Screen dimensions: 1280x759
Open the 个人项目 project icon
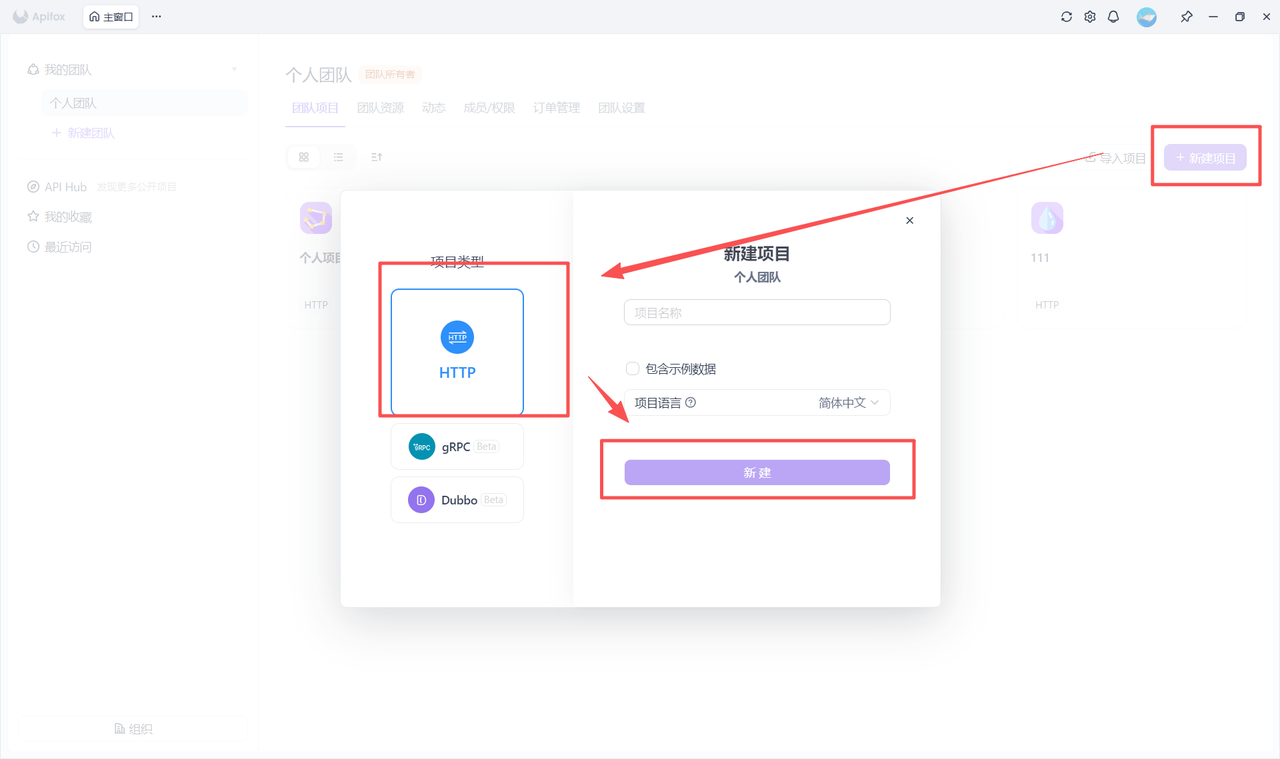316,218
